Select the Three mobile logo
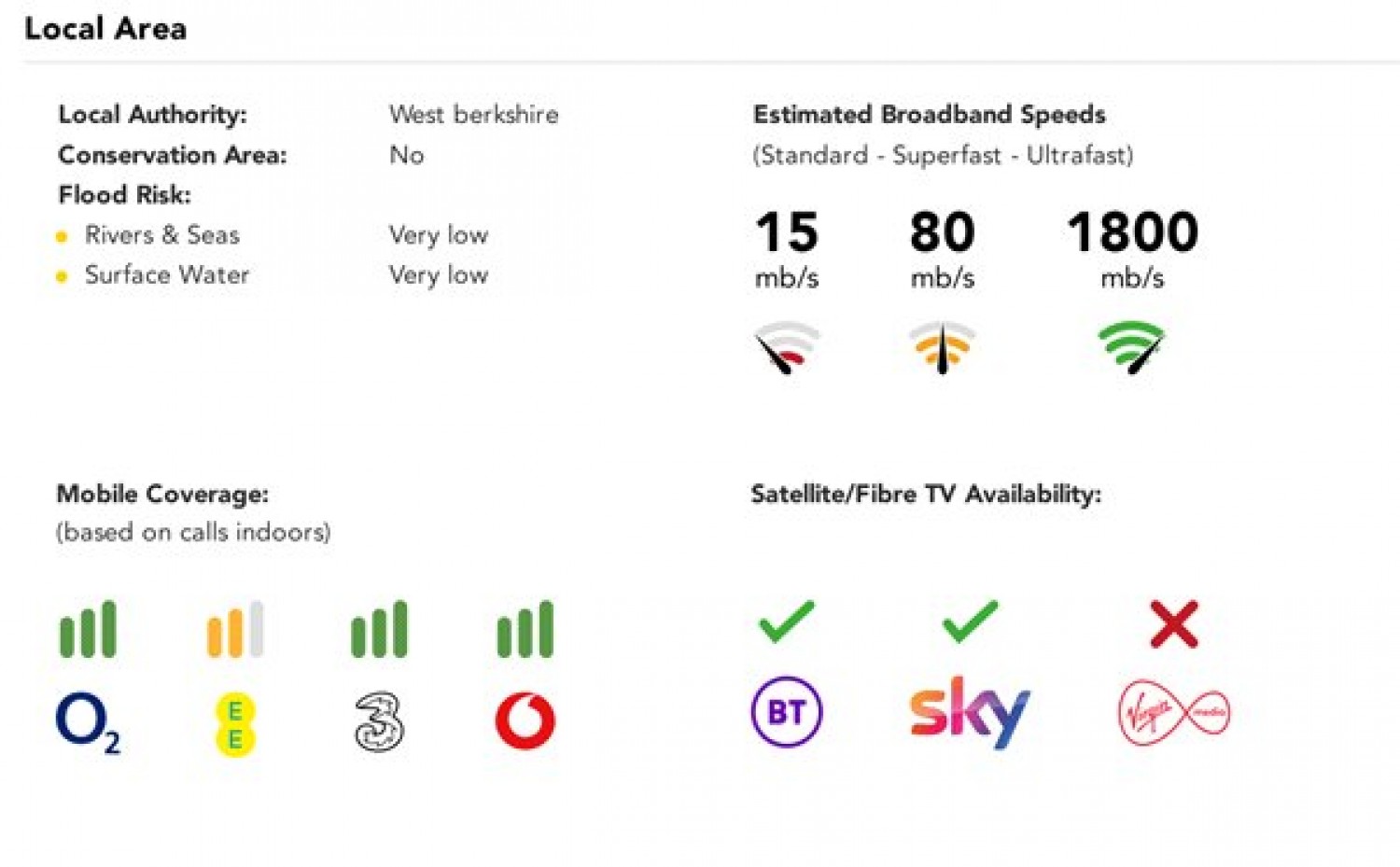This screenshot has height=867, width=1400. point(379,722)
